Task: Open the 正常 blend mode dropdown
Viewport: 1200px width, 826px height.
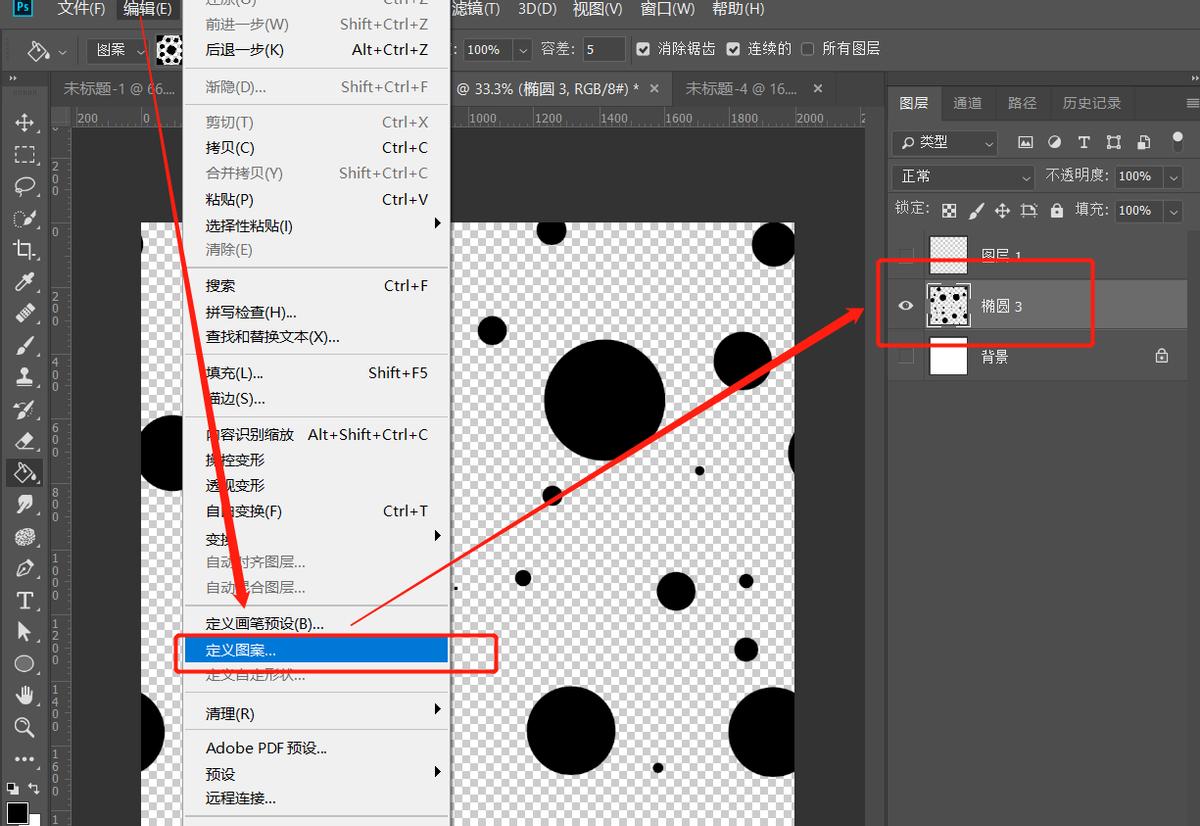Action: (x=964, y=177)
